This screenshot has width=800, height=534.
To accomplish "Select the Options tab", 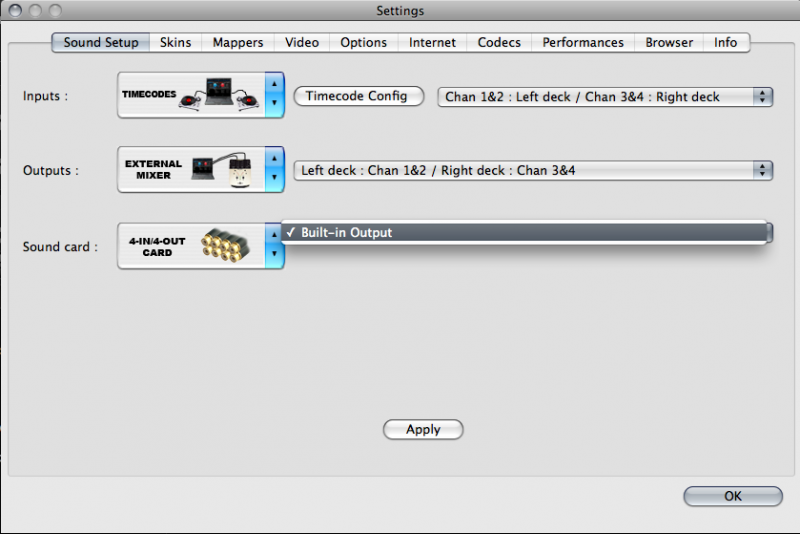I will click(363, 43).
